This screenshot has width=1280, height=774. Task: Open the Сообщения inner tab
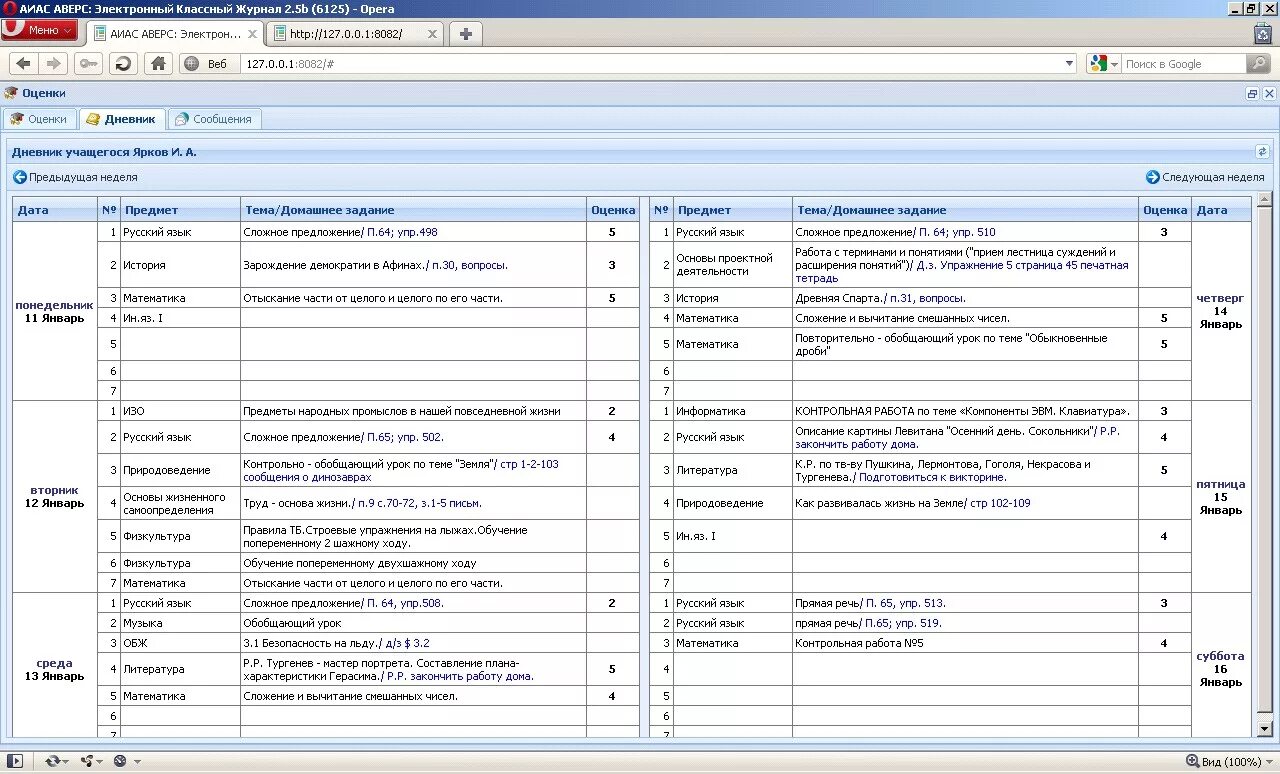click(213, 119)
